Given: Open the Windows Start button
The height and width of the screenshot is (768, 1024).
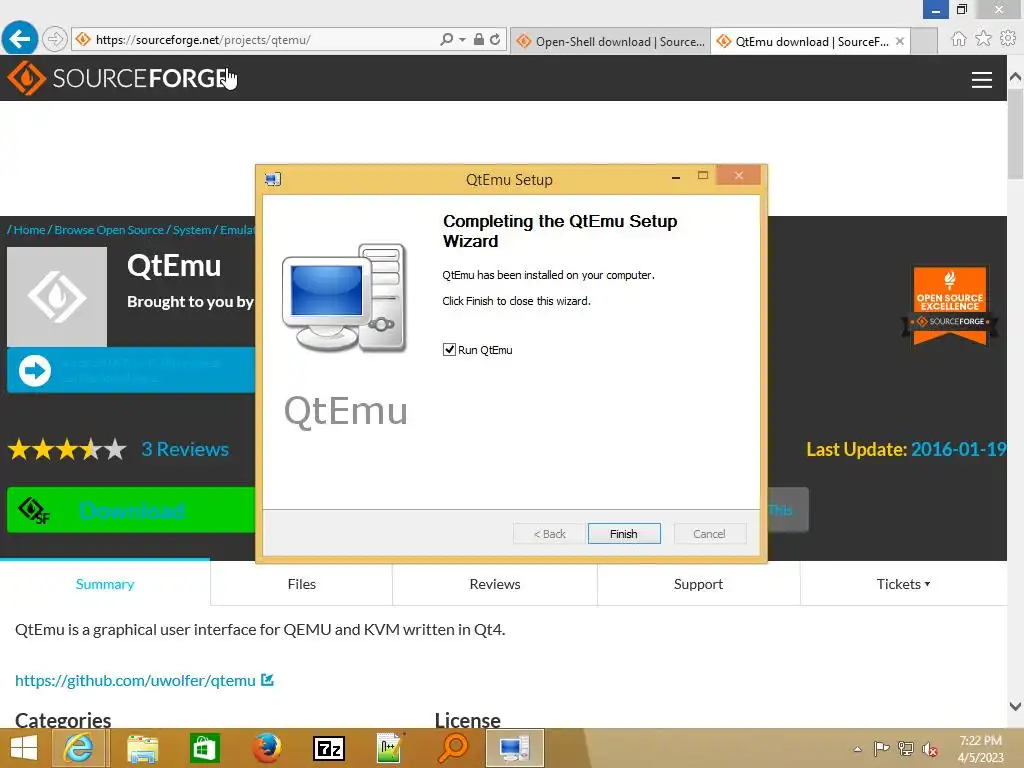Looking at the screenshot, I should coord(24,748).
